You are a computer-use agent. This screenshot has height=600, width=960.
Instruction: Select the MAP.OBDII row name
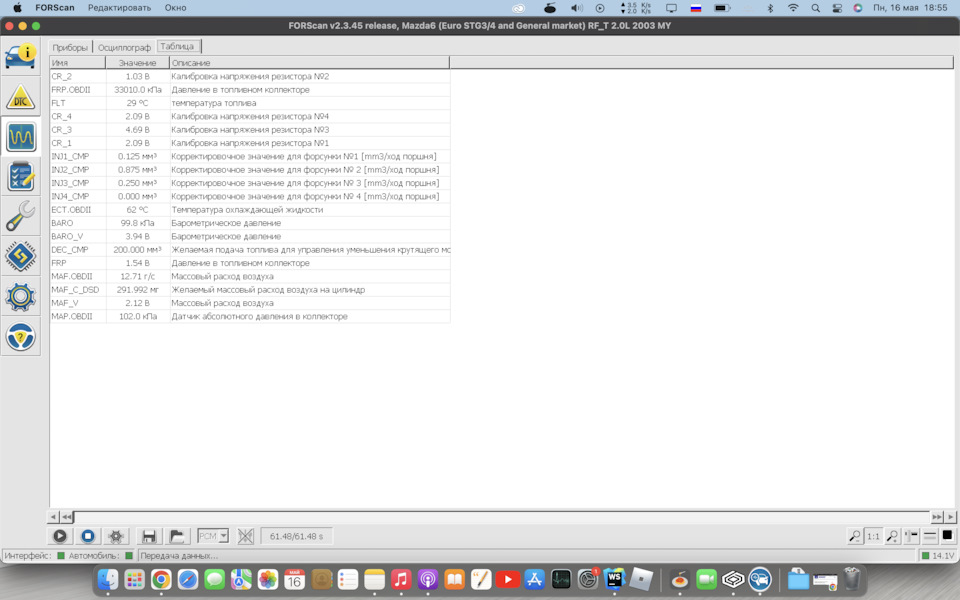tap(72, 317)
